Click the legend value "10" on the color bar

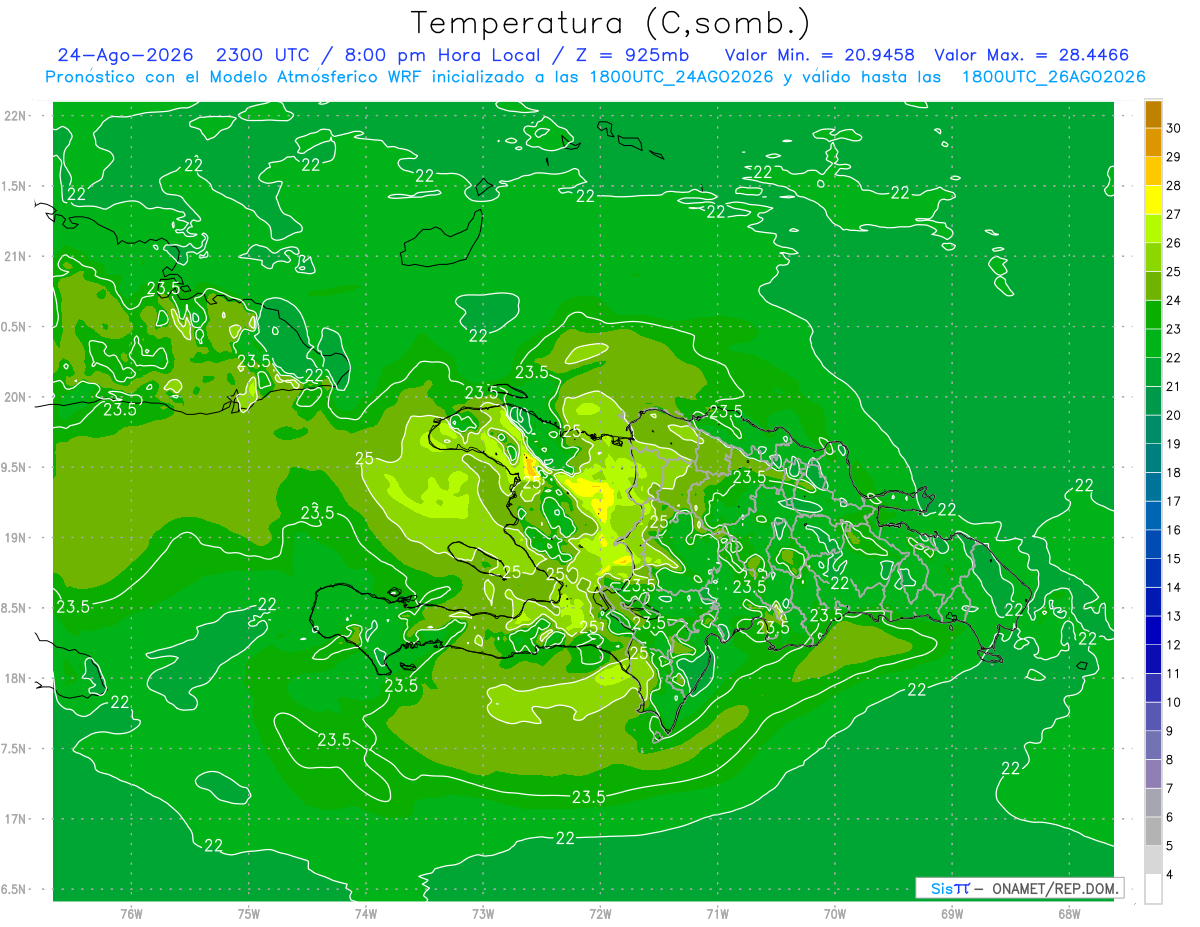pyautogui.click(x=1174, y=703)
